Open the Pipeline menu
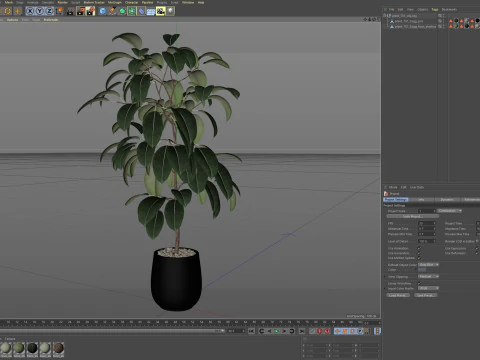This screenshot has width=480, height=360. [x=147, y=2]
